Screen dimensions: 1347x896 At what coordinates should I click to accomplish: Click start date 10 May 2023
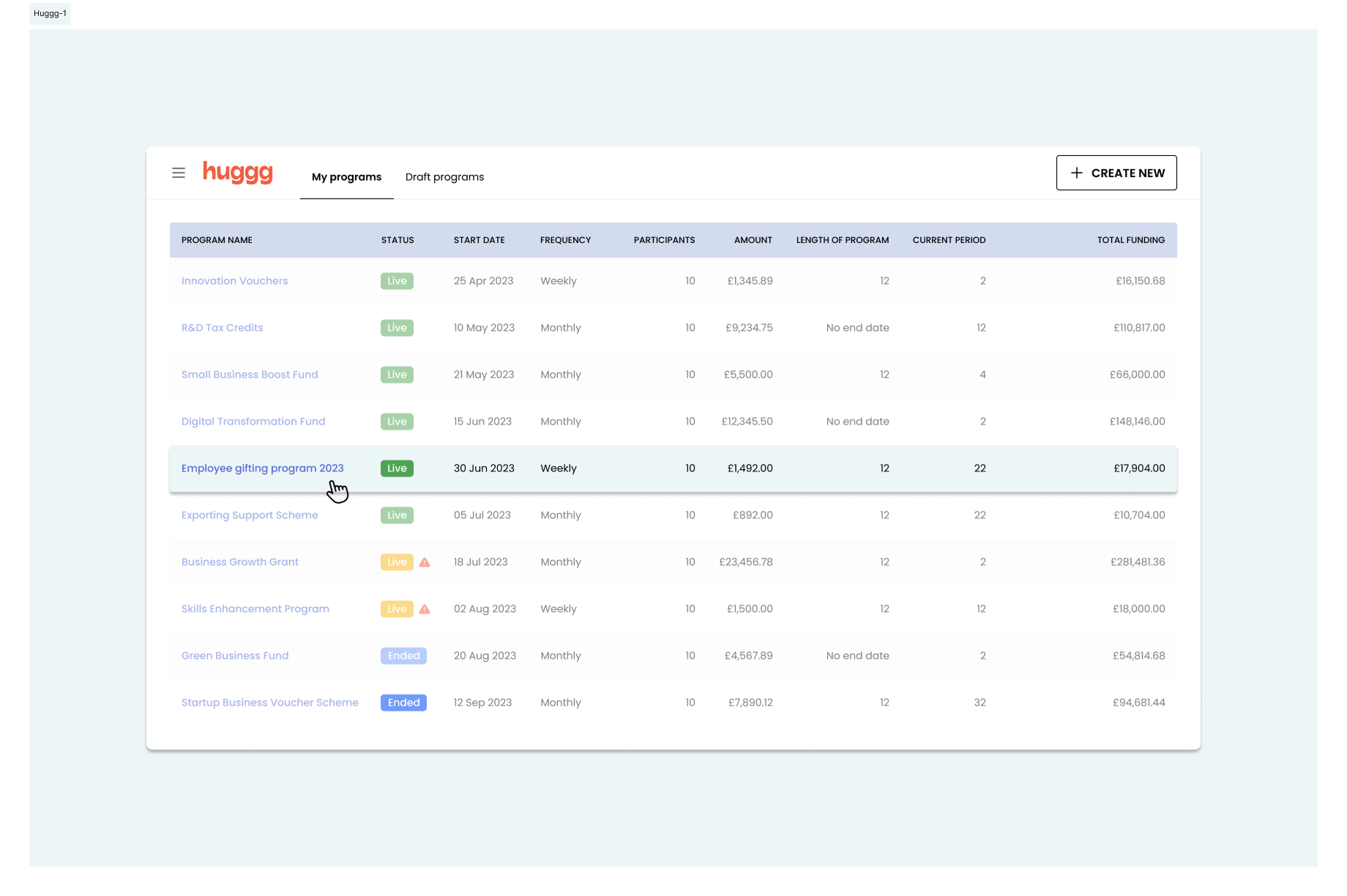pyautogui.click(x=485, y=328)
